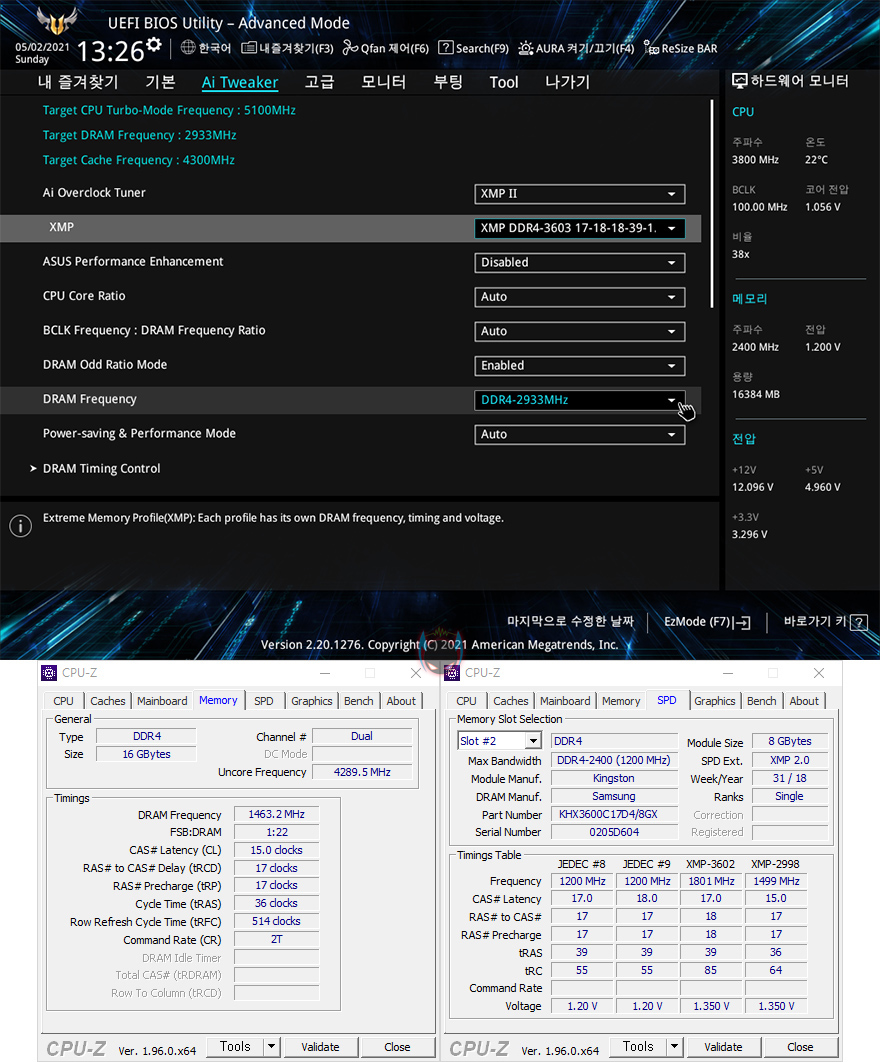Click Close in Memory CPU-Z window
The width and height of the screenshot is (880, 1062).
(x=397, y=1047)
